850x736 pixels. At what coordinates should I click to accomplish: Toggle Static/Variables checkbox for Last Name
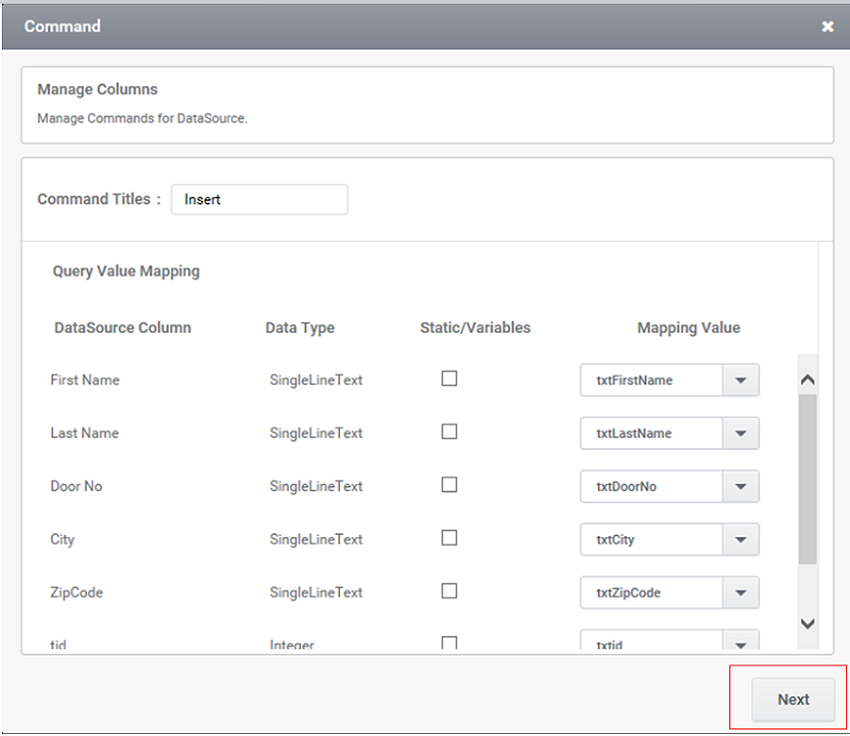(x=449, y=432)
